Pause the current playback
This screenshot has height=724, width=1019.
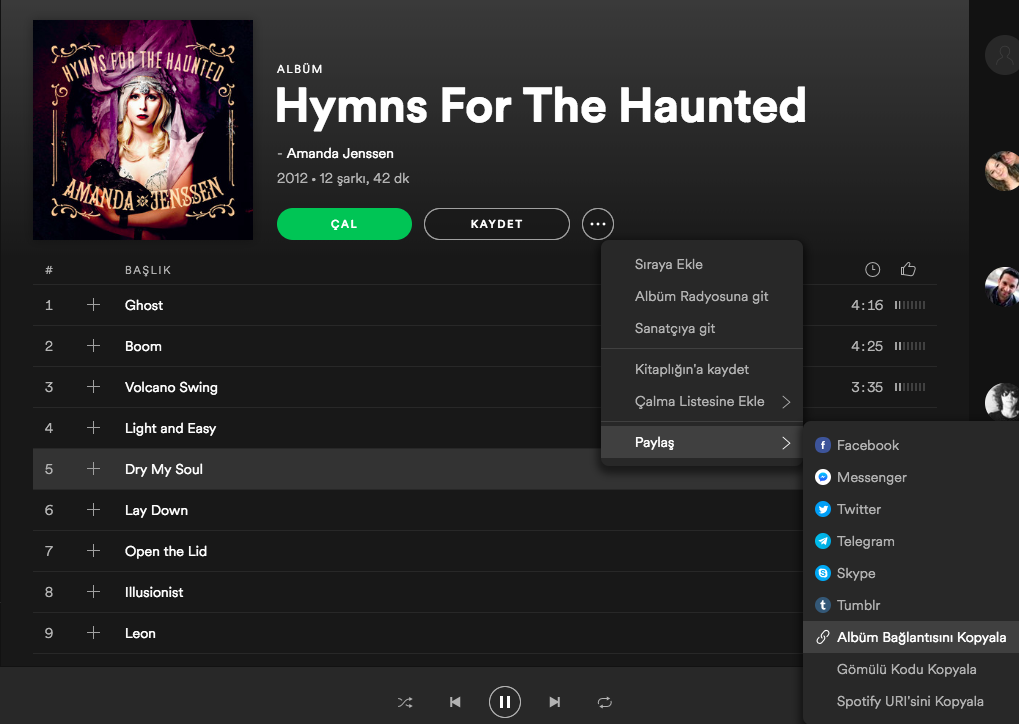pos(505,702)
